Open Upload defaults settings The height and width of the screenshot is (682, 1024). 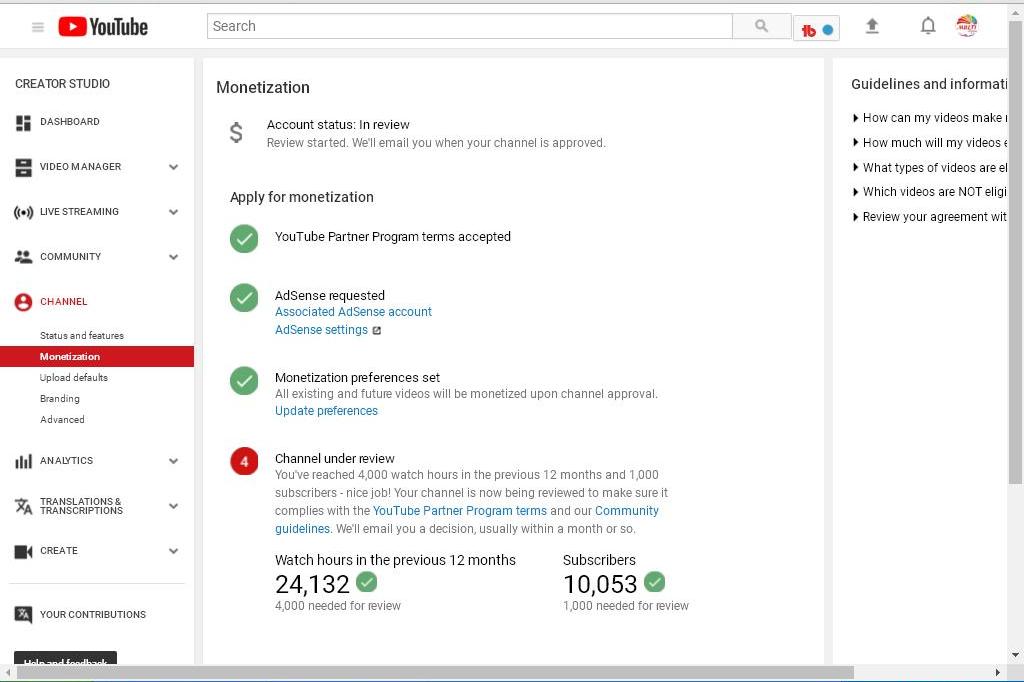74,378
